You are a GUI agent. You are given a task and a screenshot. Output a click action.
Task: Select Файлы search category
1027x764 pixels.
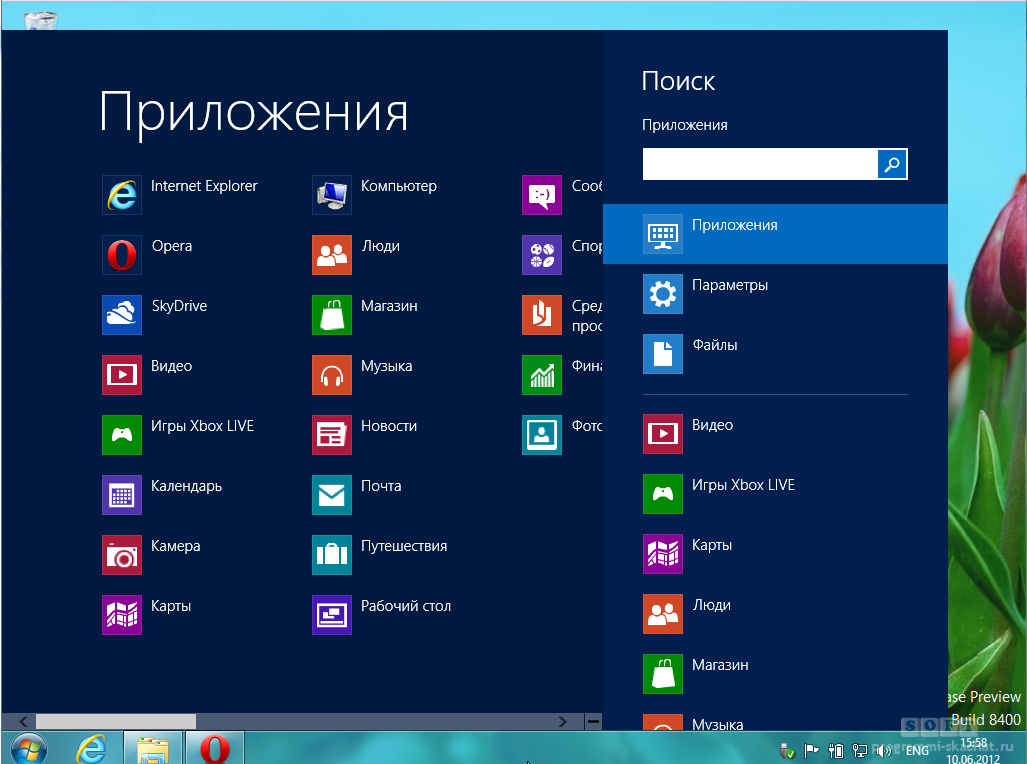[775, 354]
